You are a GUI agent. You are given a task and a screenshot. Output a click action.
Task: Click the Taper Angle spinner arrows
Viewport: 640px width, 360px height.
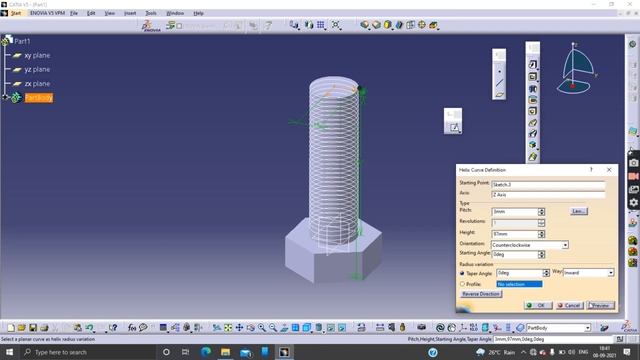(x=546, y=273)
